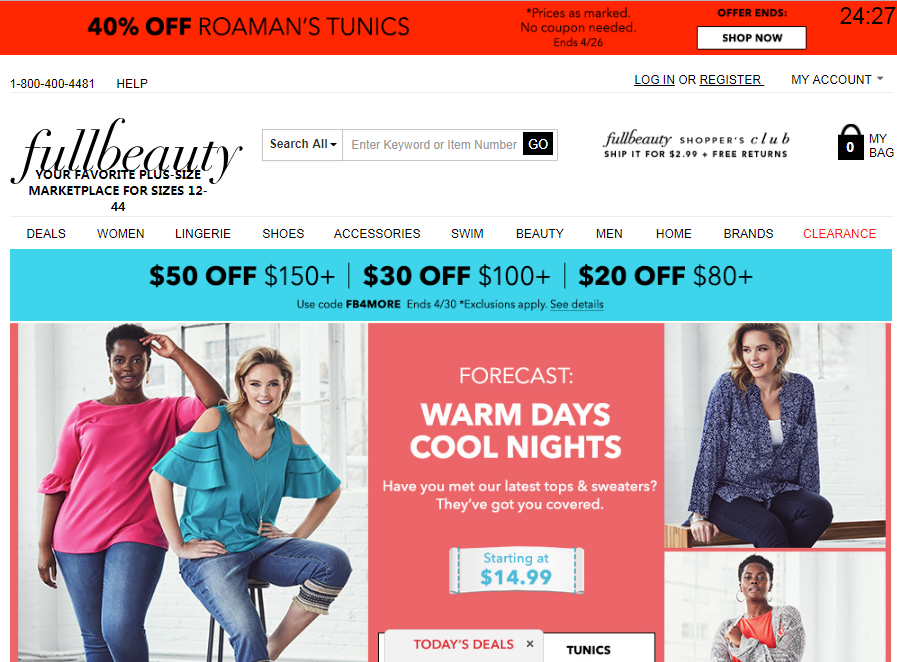Click the GO search button
Image resolution: width=897 pixels, height=662 pixels.
[538, 144]
